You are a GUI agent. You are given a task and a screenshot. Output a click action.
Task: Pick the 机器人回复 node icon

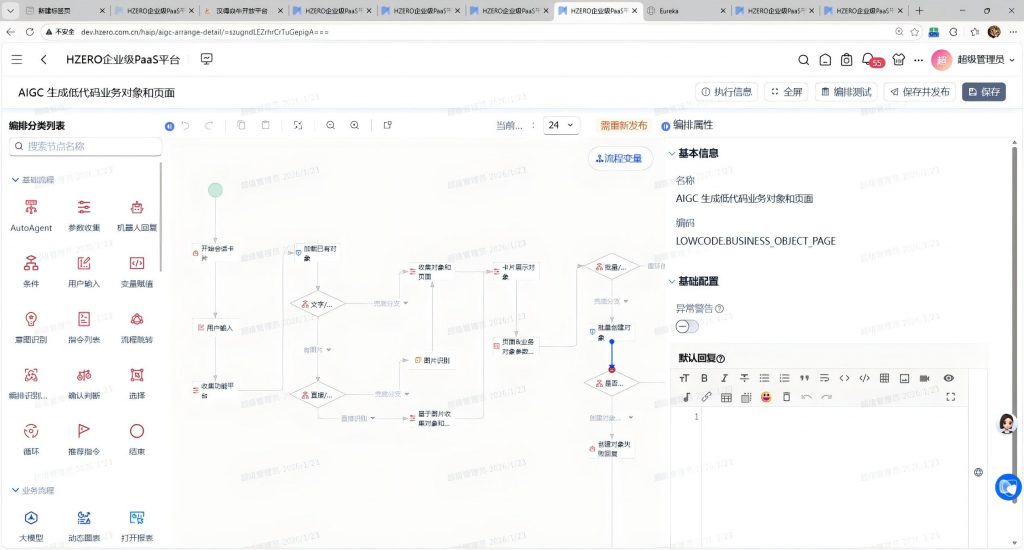pyautogui.click(x=137, y=207)
